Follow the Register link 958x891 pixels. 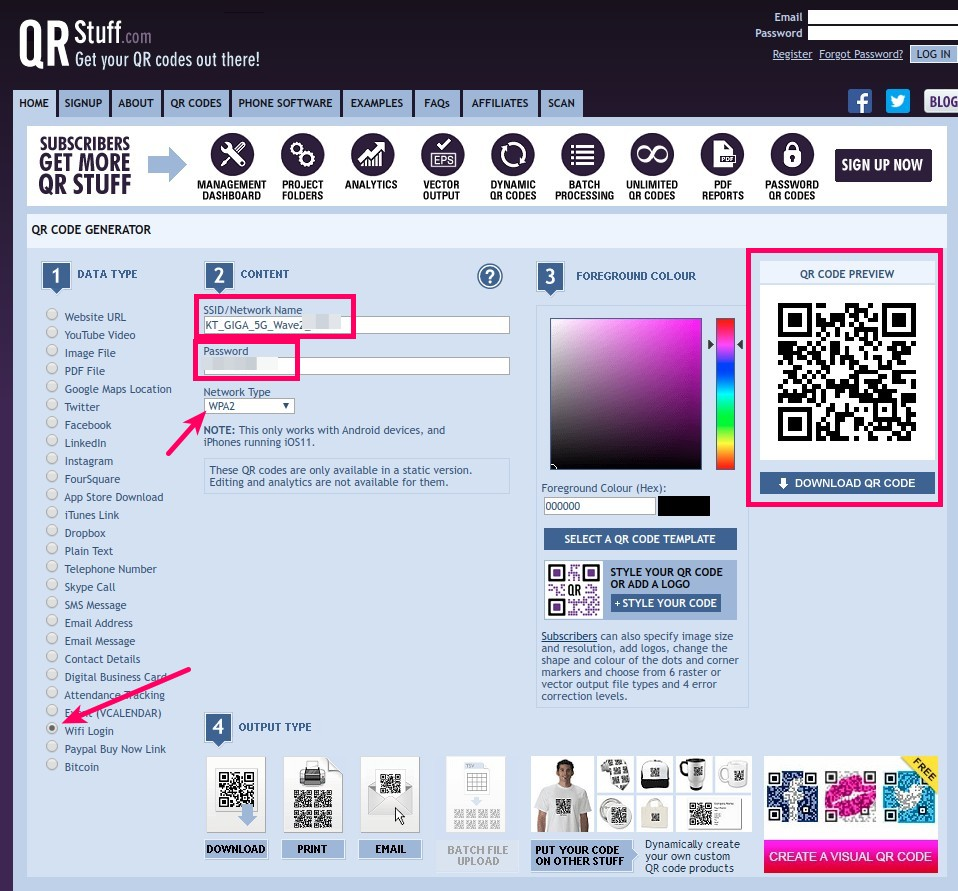792,54
